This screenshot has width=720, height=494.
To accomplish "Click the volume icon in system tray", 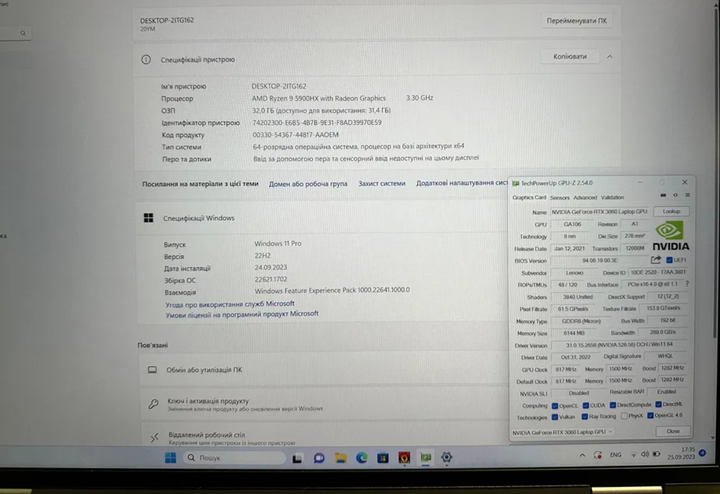I will [x=645, y=455].
